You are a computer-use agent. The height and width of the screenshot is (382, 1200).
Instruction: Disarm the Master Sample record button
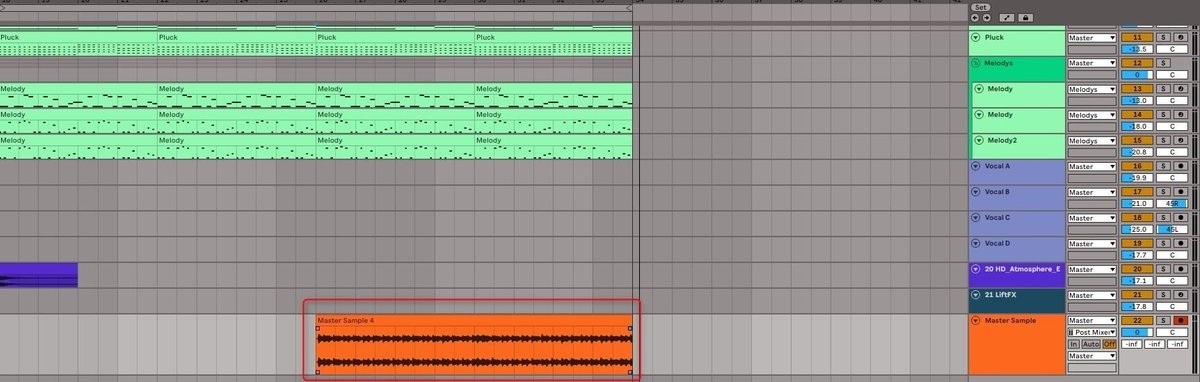(x=1181, y=321)
